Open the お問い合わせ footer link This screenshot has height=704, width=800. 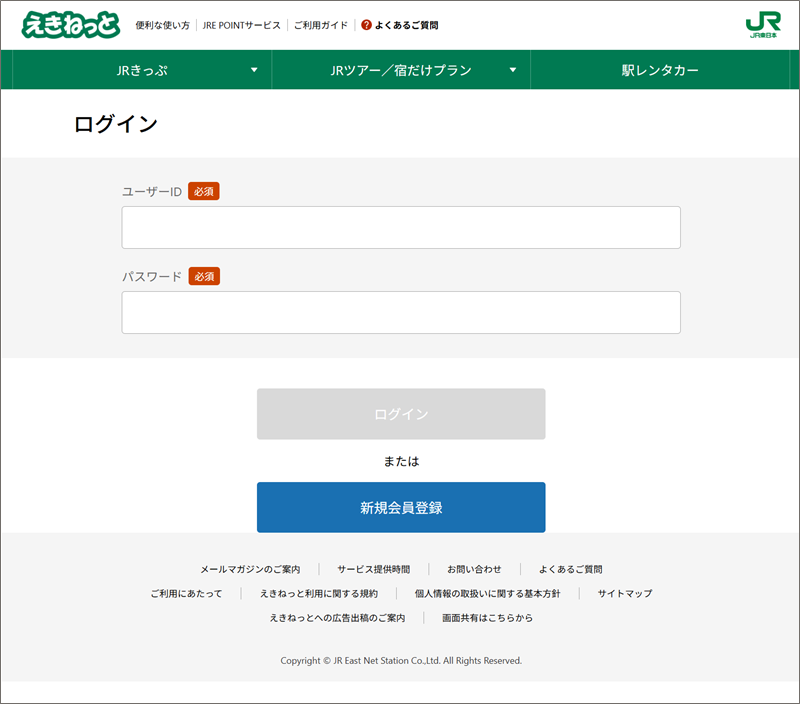click(474, 569)
